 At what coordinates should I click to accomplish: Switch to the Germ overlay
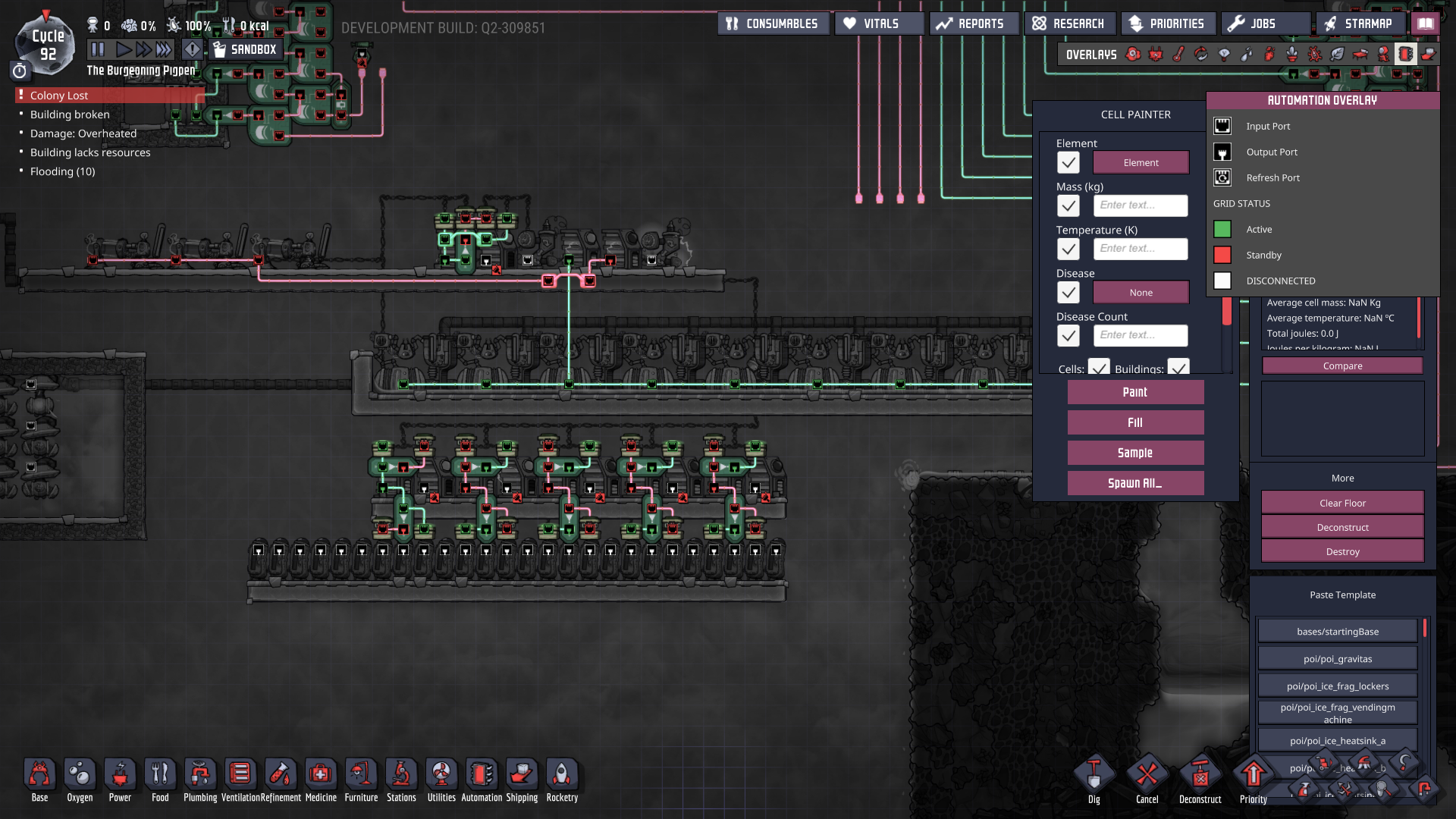[1315, 54]
